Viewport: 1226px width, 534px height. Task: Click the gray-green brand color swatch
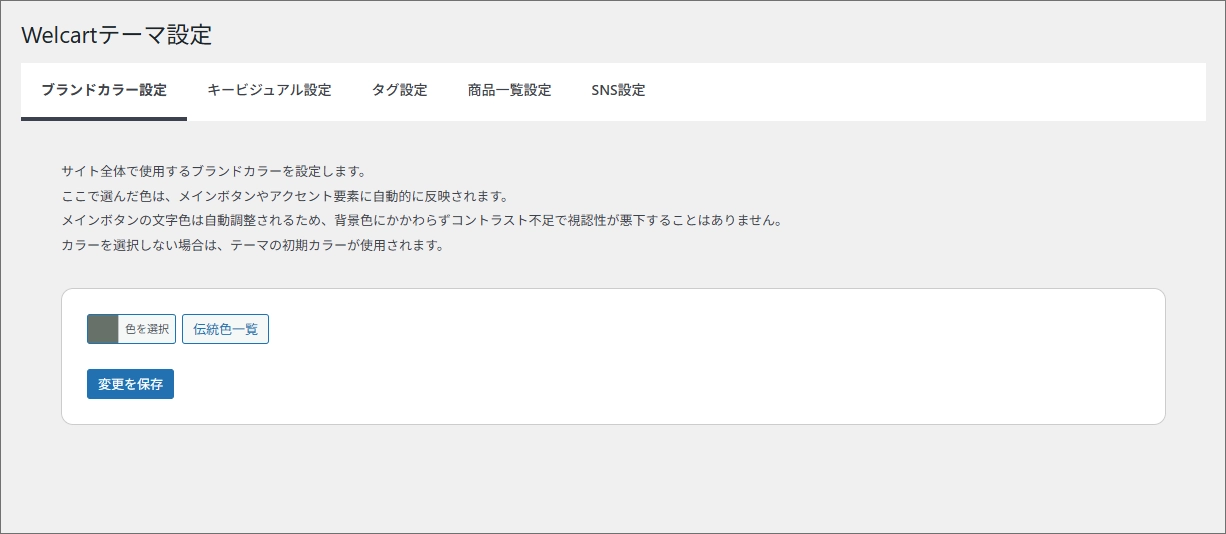click(x=103, y=329)
